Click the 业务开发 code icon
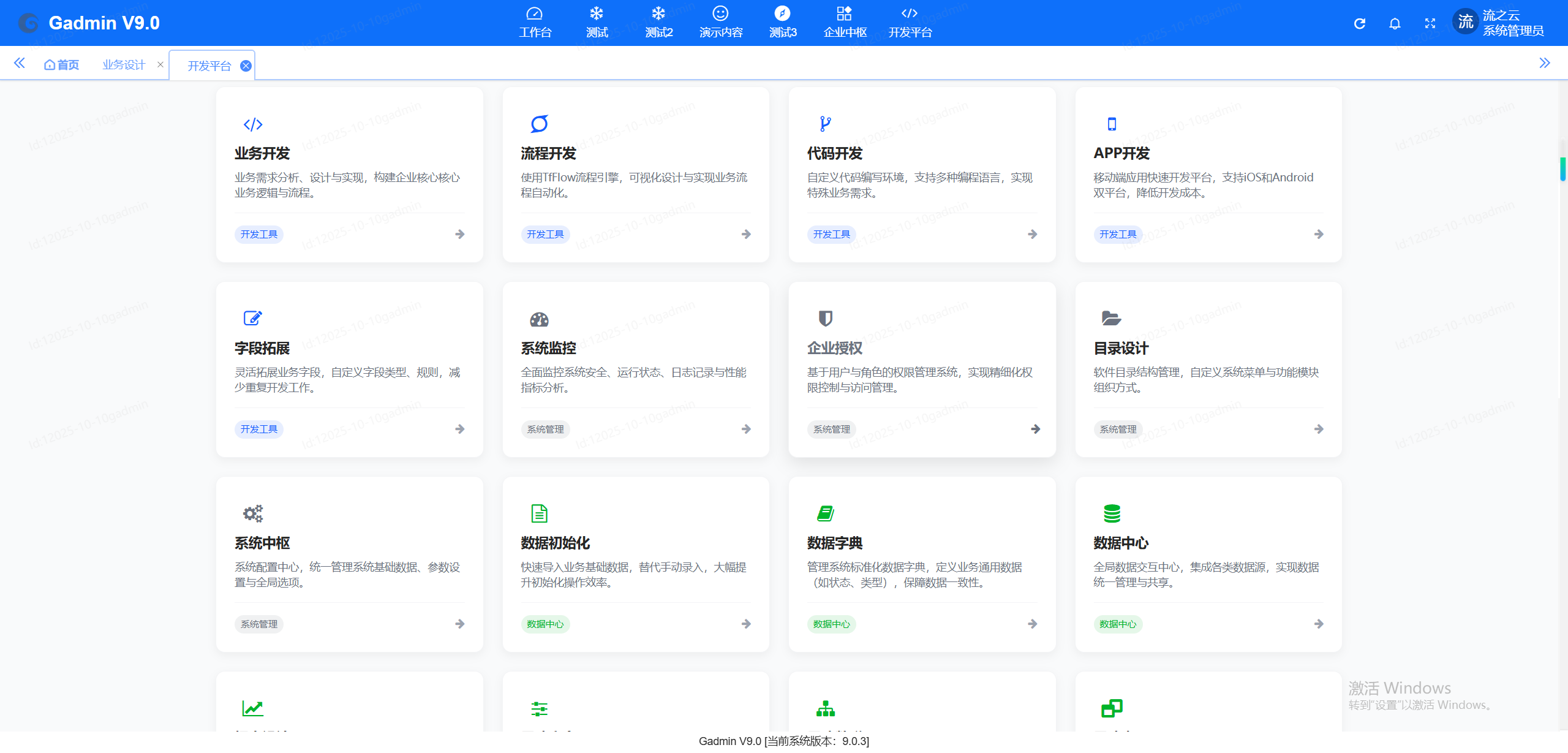 [253, 124]
